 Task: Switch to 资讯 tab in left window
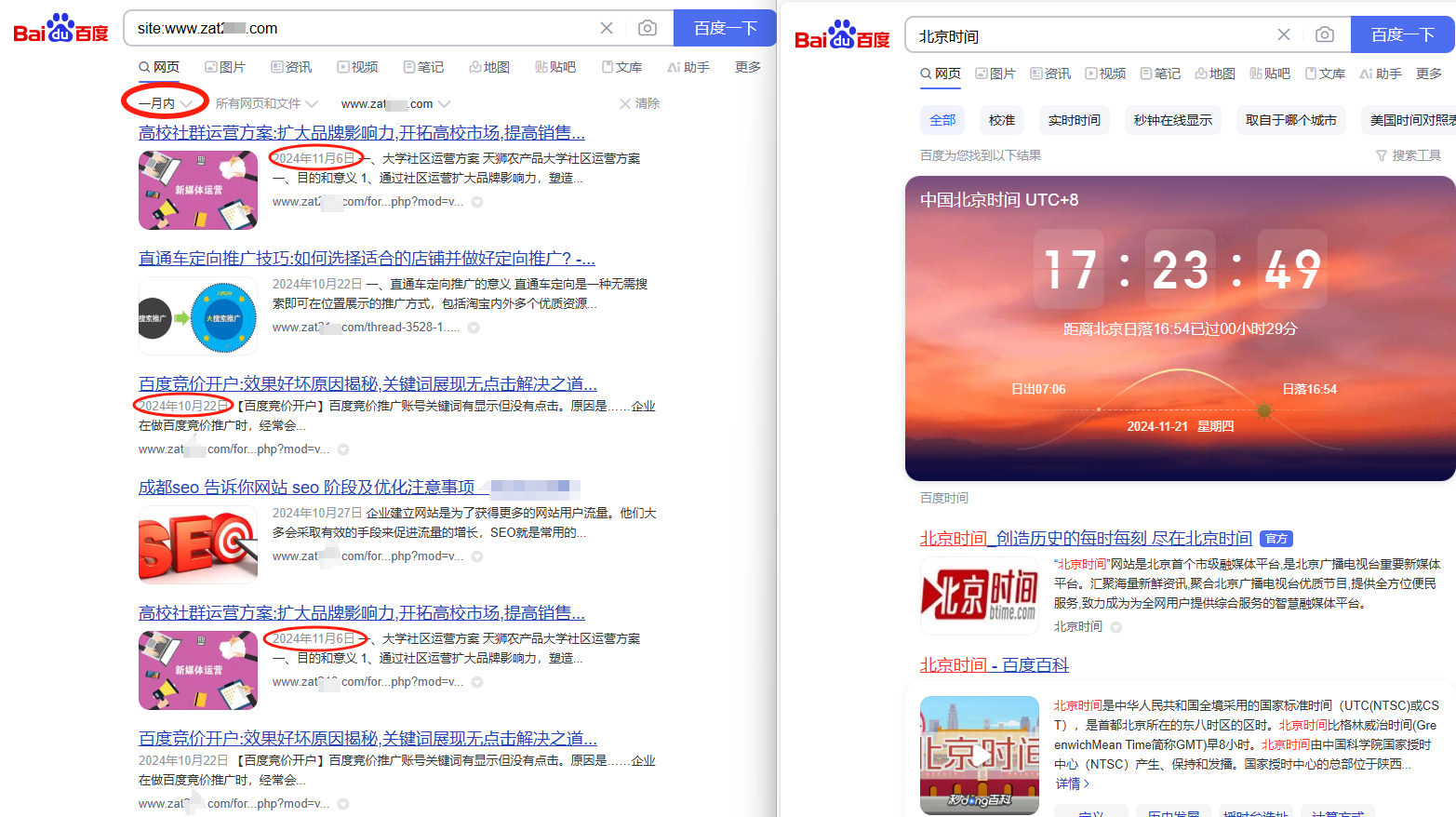point(291,67)
